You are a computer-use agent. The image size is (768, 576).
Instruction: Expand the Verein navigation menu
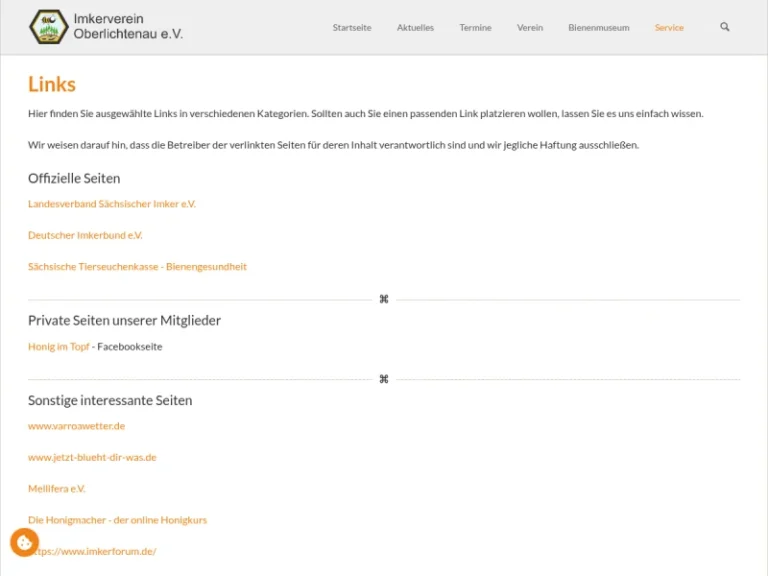pyautogui.click(x=530, y=28)
